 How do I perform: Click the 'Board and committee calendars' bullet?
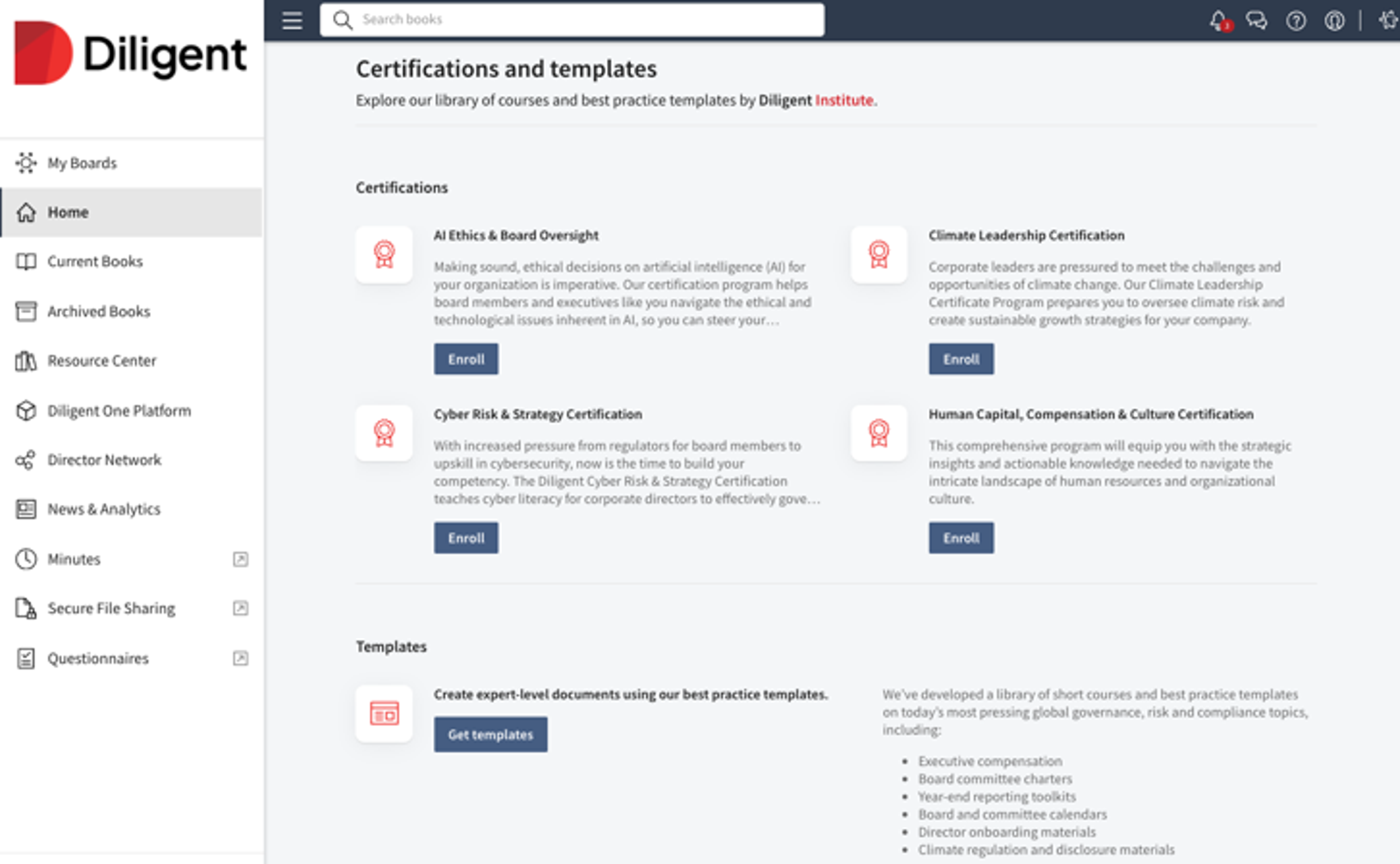pyautogui.click(x=1012, y=814)
